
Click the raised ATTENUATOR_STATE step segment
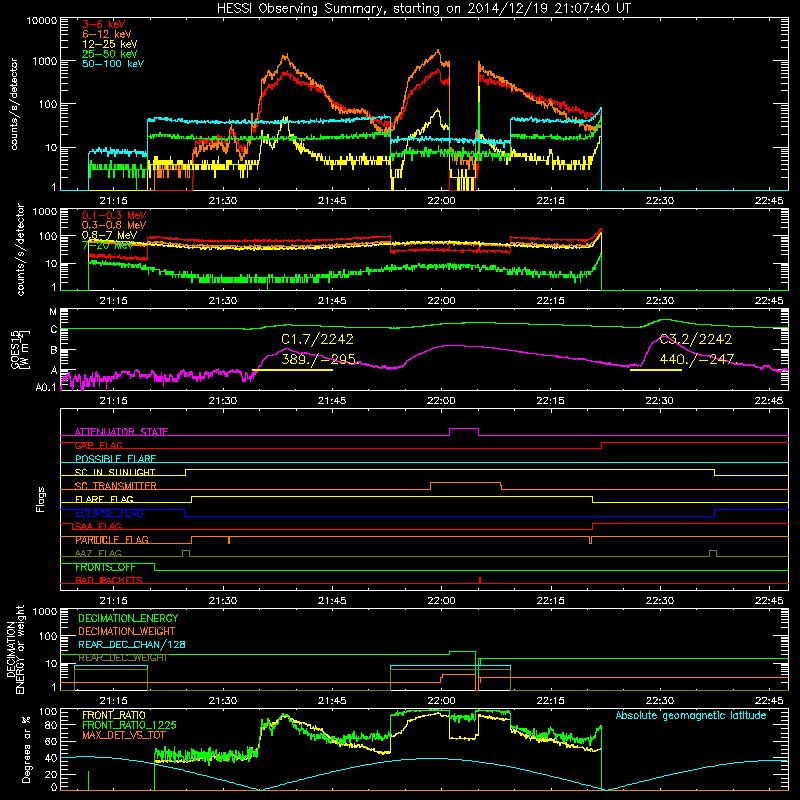(x=464, y=429)
